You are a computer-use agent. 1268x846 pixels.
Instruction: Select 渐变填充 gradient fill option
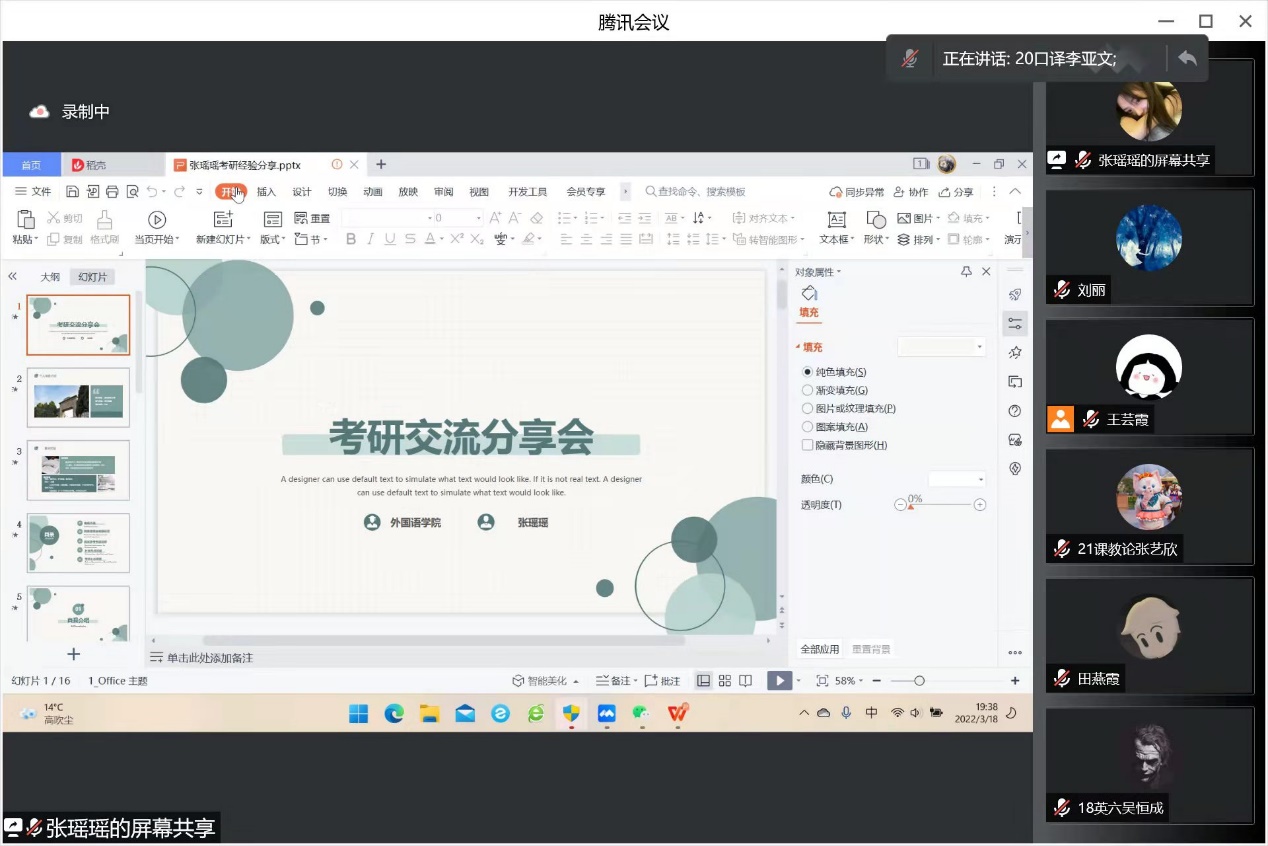tap(808, 390)
